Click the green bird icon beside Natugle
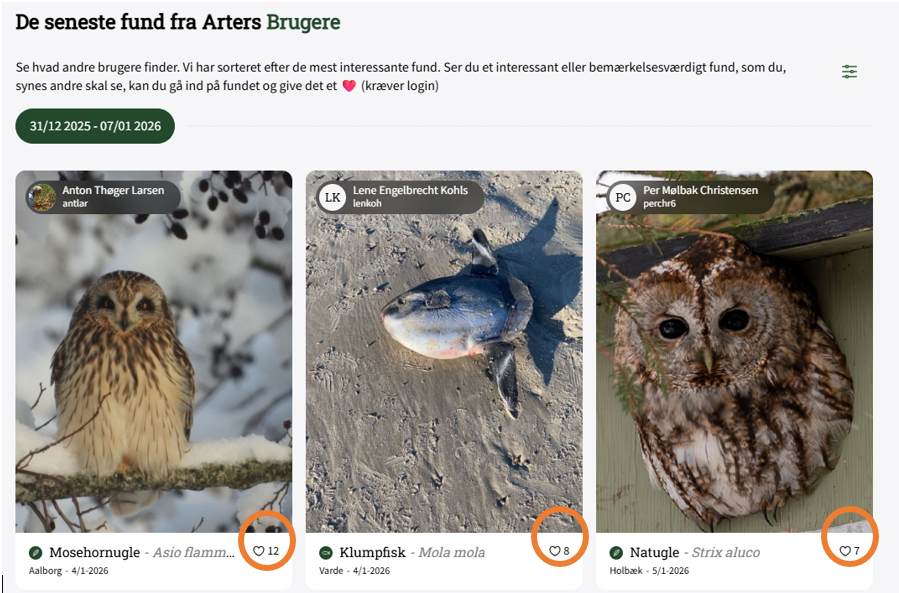This screenshot has height=593, width=899. [616, 553]
